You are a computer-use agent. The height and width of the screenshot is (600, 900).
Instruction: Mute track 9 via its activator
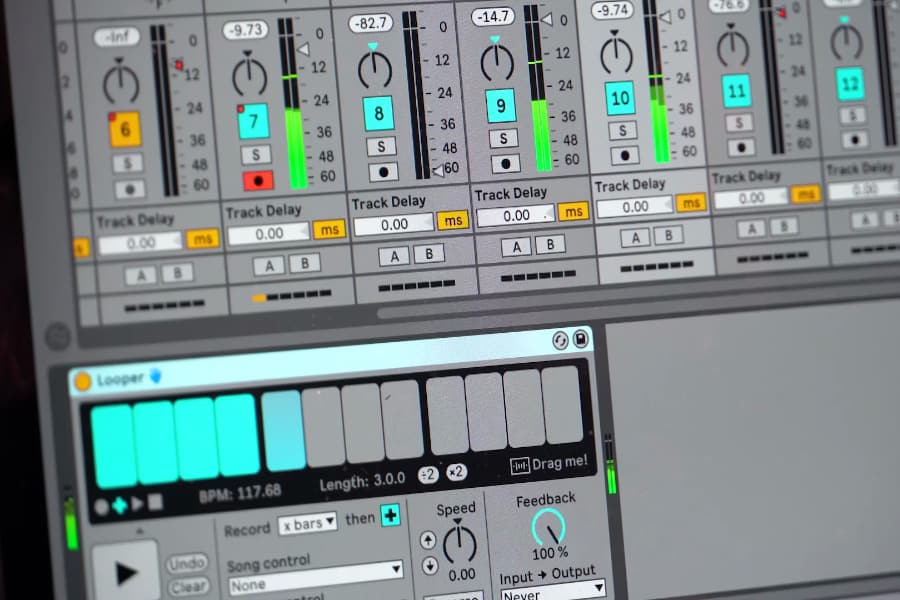coord(501,106)
